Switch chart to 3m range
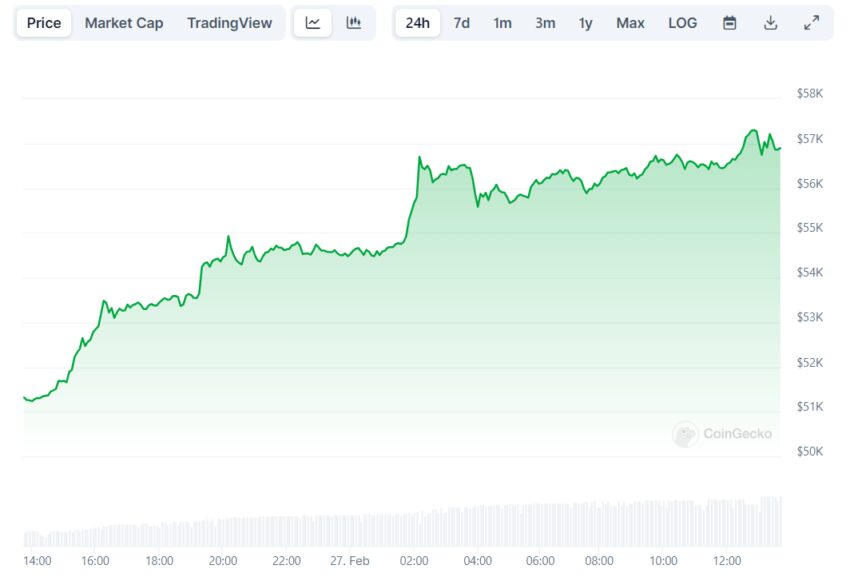 pos(545,23)
